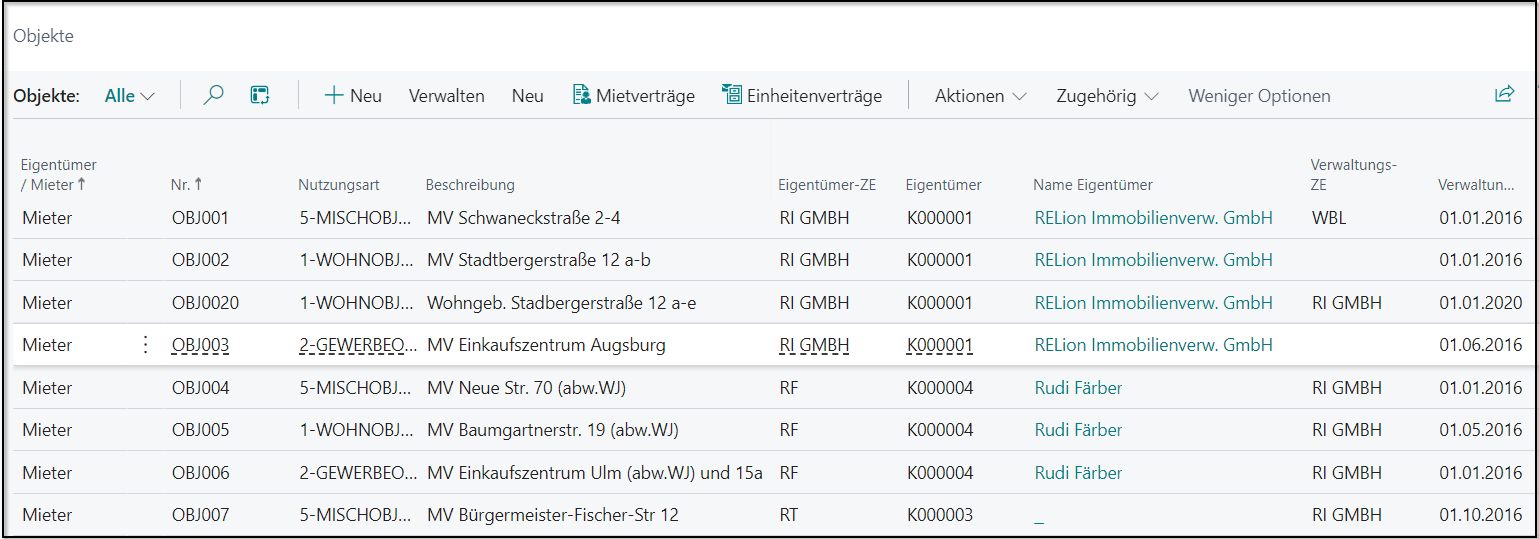Expand the Zugehörig menu
The width and height of the screenshot is (1539, 539).
(1107, 96)
